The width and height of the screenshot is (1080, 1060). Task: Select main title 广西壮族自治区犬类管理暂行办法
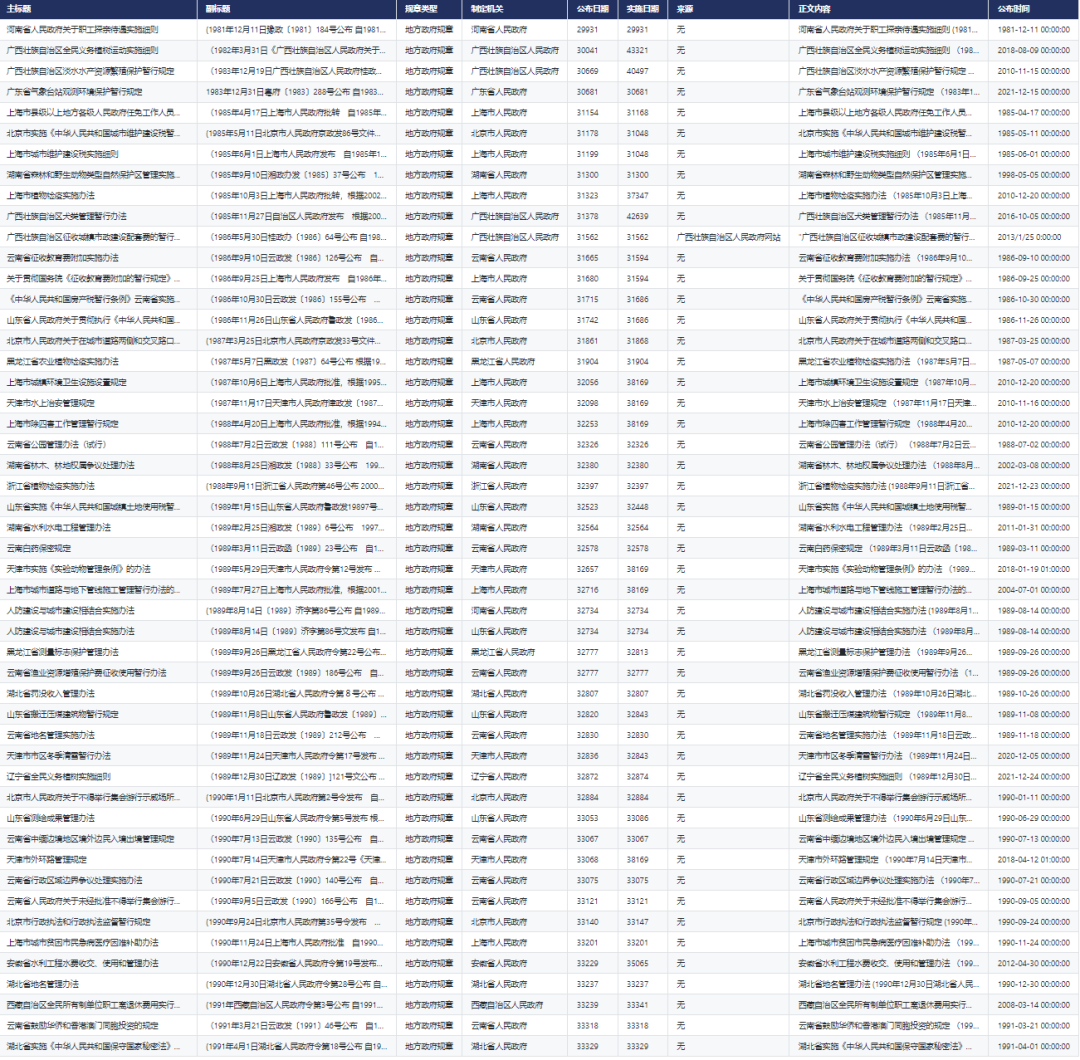click(67, 216)
